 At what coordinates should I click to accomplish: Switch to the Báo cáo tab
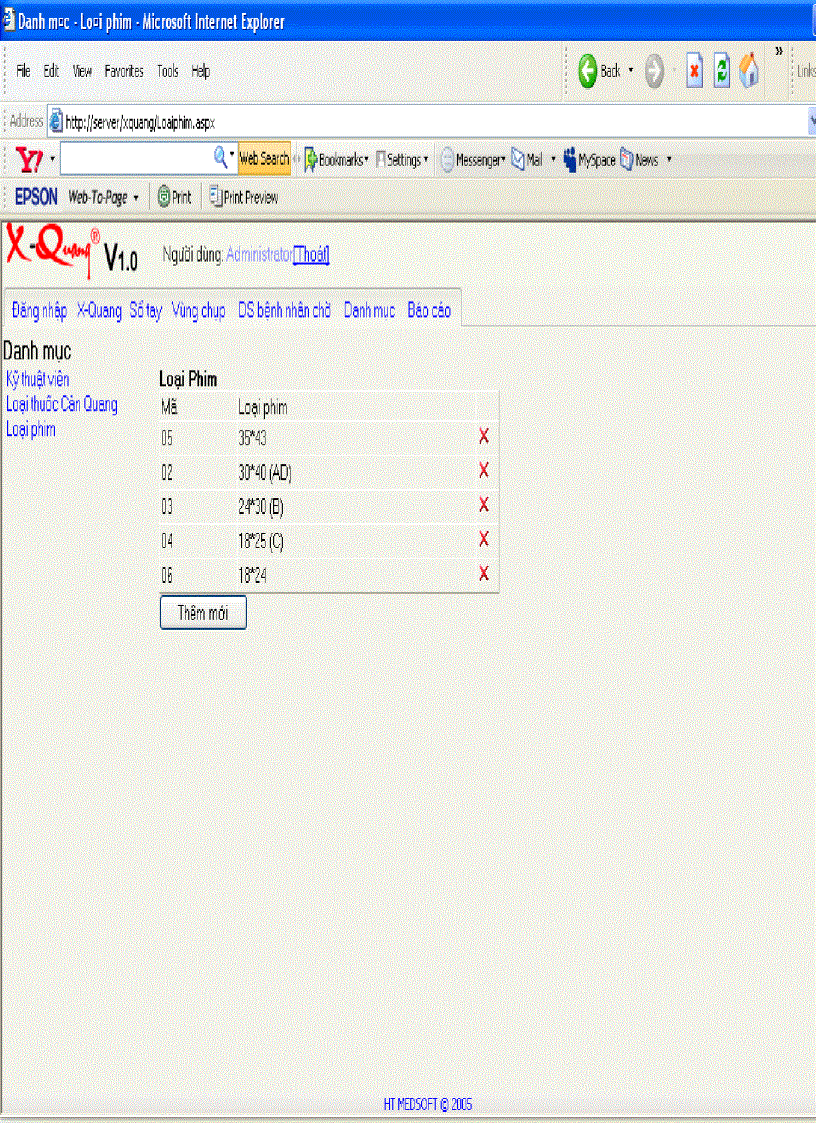pos(428,311)
